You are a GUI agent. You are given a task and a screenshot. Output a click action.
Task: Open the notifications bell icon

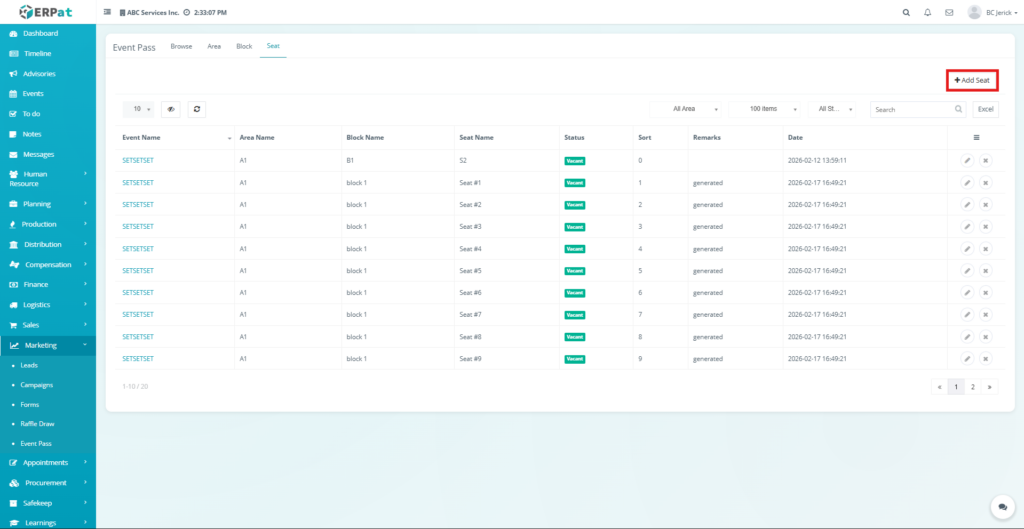pyautogui.click(x=928, y=12)
